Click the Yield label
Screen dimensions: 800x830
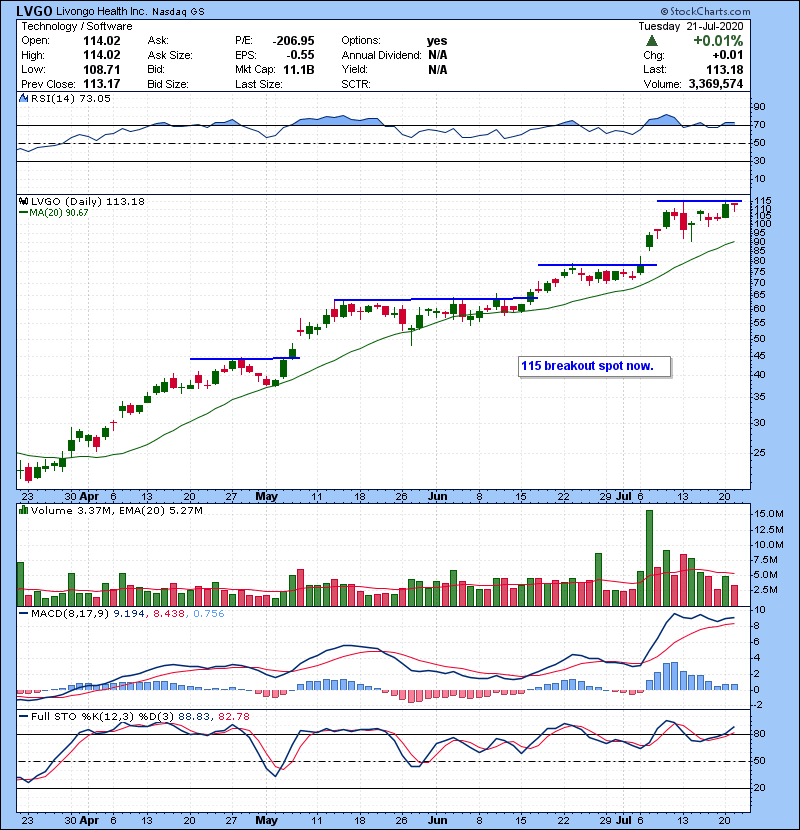tap(355, 69)
